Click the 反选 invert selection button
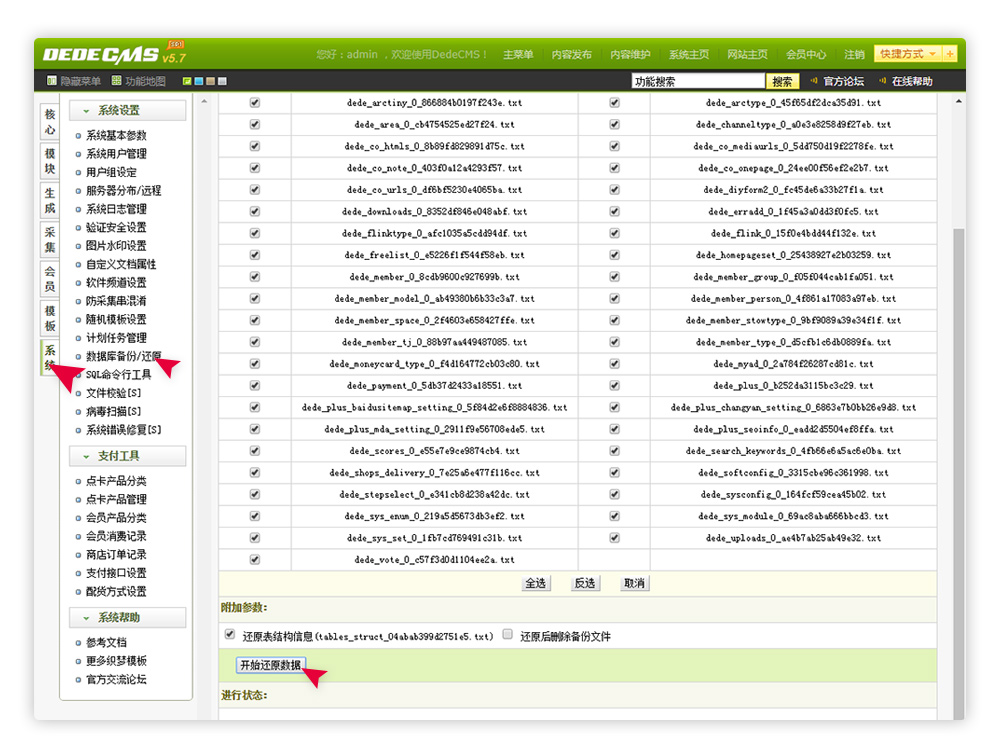 point(584,583)
